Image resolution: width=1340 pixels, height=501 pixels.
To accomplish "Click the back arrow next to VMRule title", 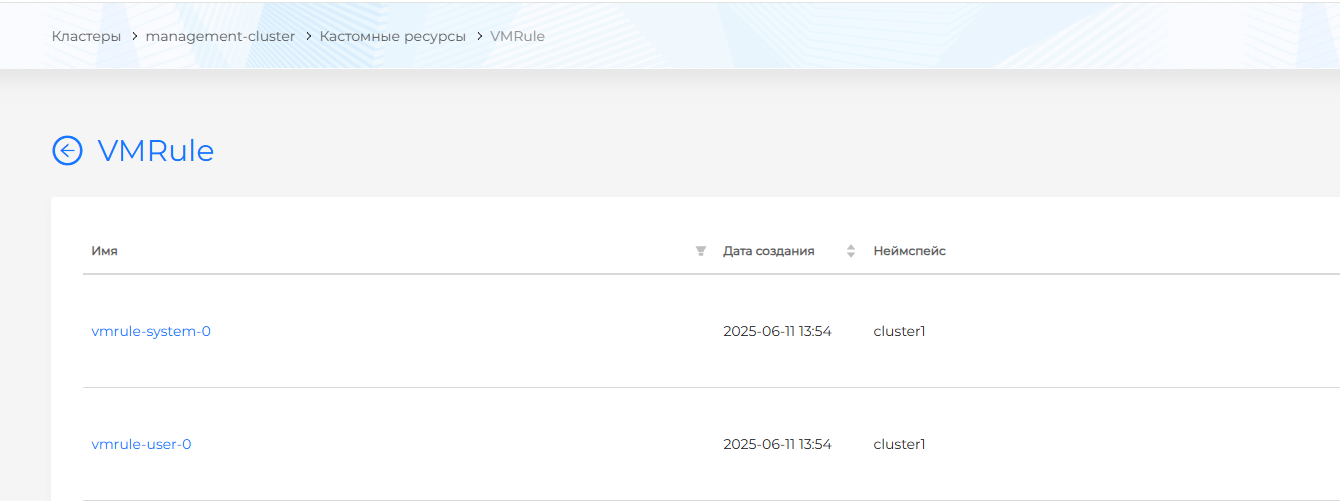I will coord(67,151).
